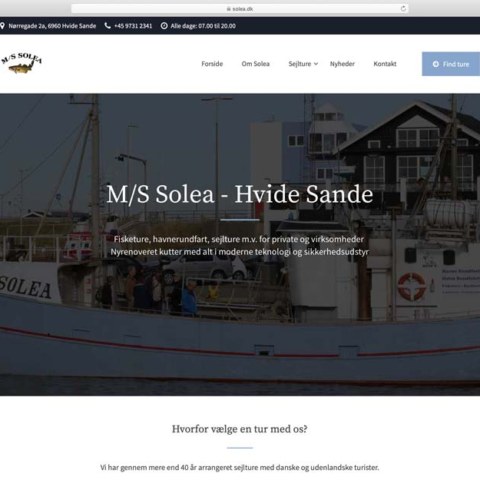Click the Hvorfor vælge en tur med os heading
The height and width of the screenshot is (480, 480).
pos(240,429)
